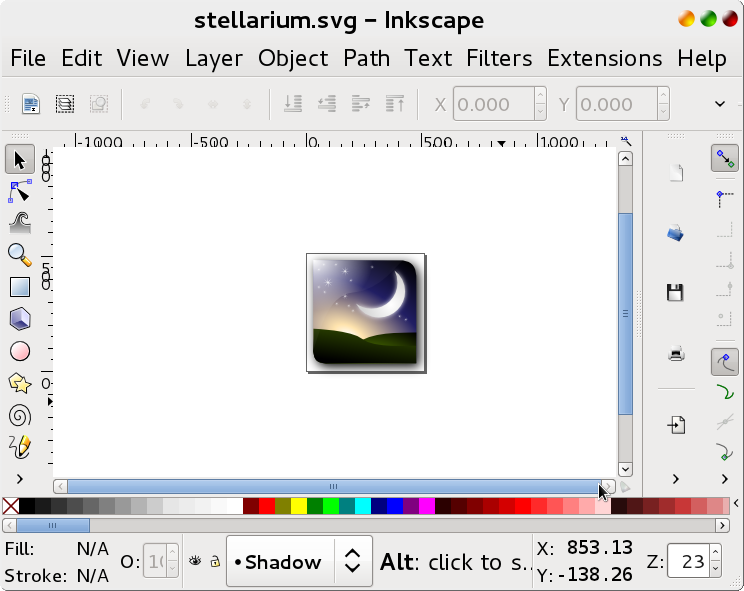Viewport: 744px width, 591px height.
Task: Increase X coordinate using spinner arrow
Action: tap(540, 95)
